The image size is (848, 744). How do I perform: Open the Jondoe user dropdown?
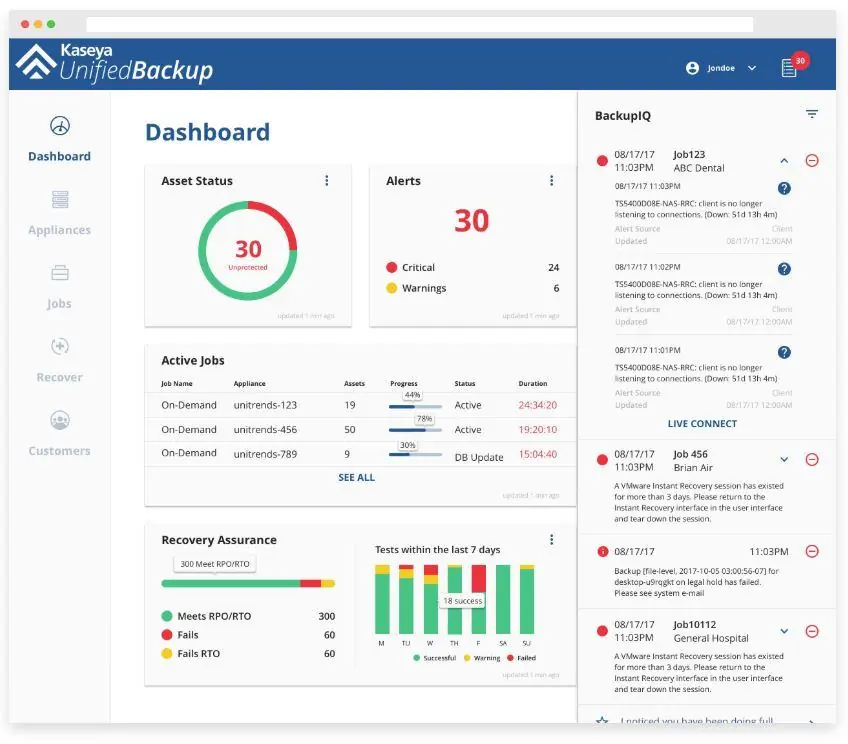tap(721, 68)
